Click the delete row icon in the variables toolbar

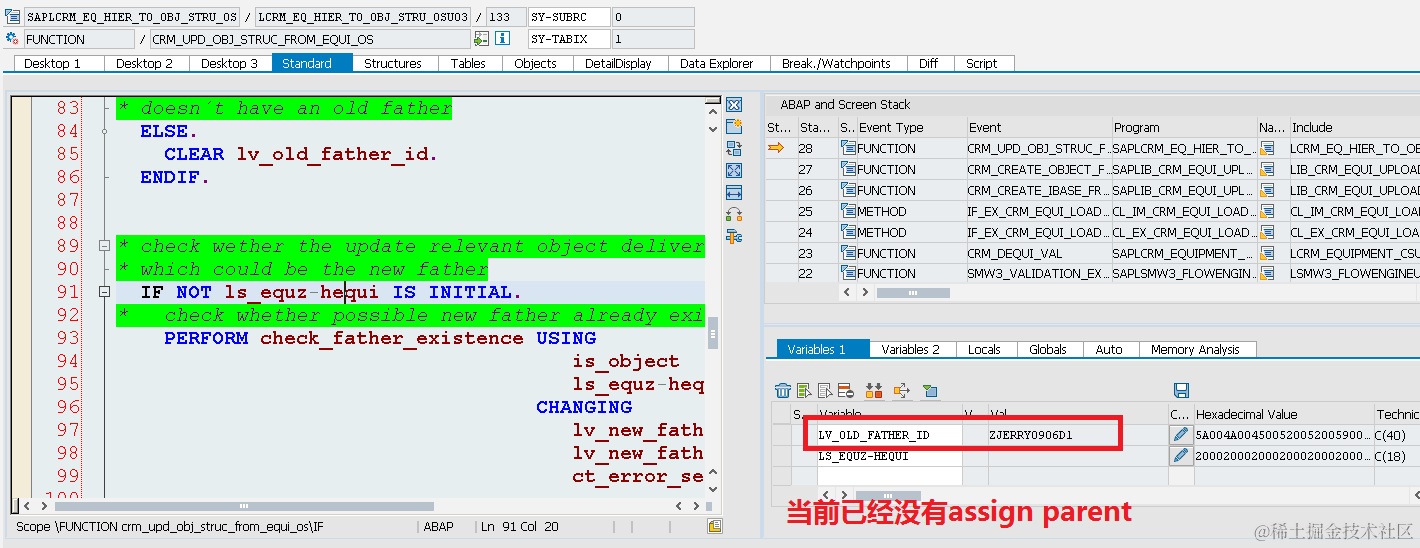[x=846, y=390]
